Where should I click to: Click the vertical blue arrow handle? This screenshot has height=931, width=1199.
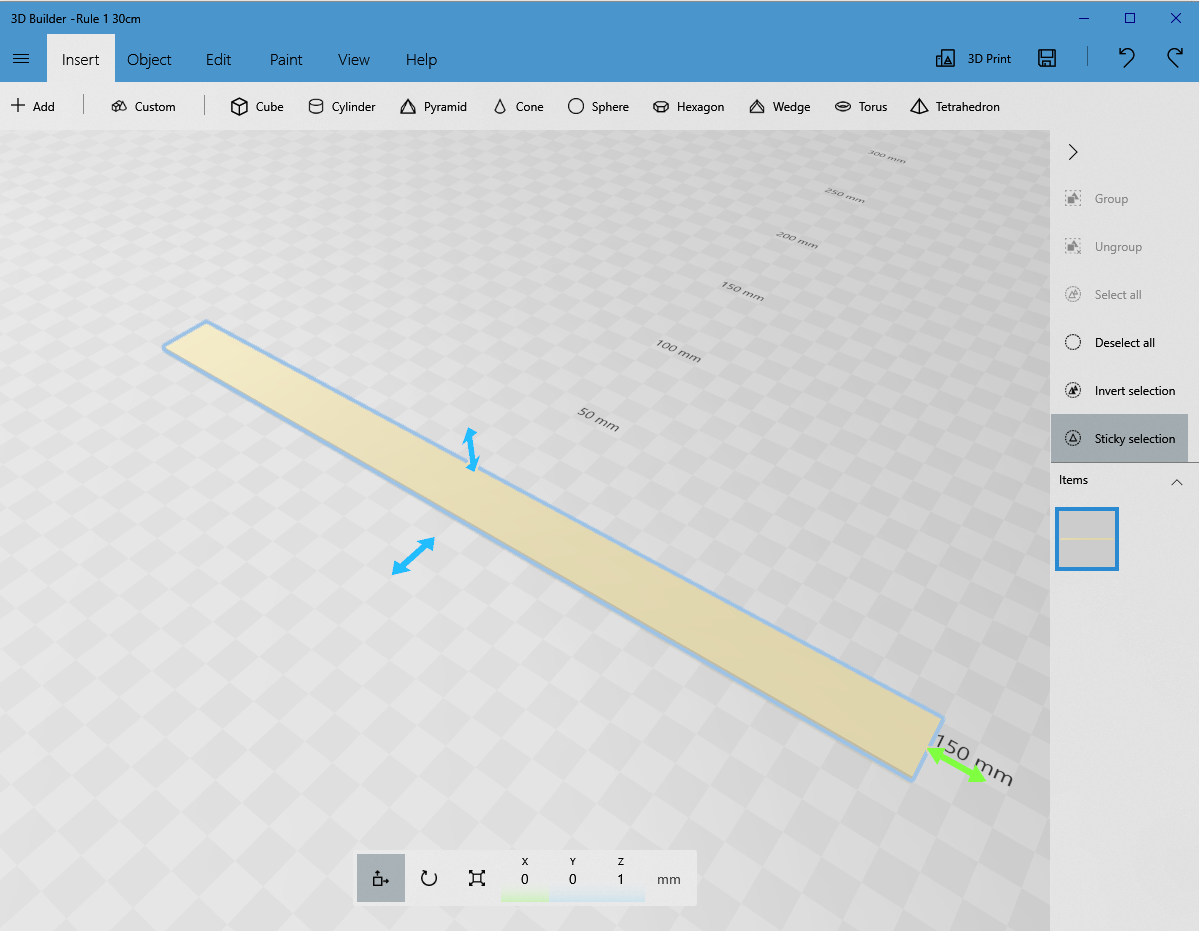point(471,449)
